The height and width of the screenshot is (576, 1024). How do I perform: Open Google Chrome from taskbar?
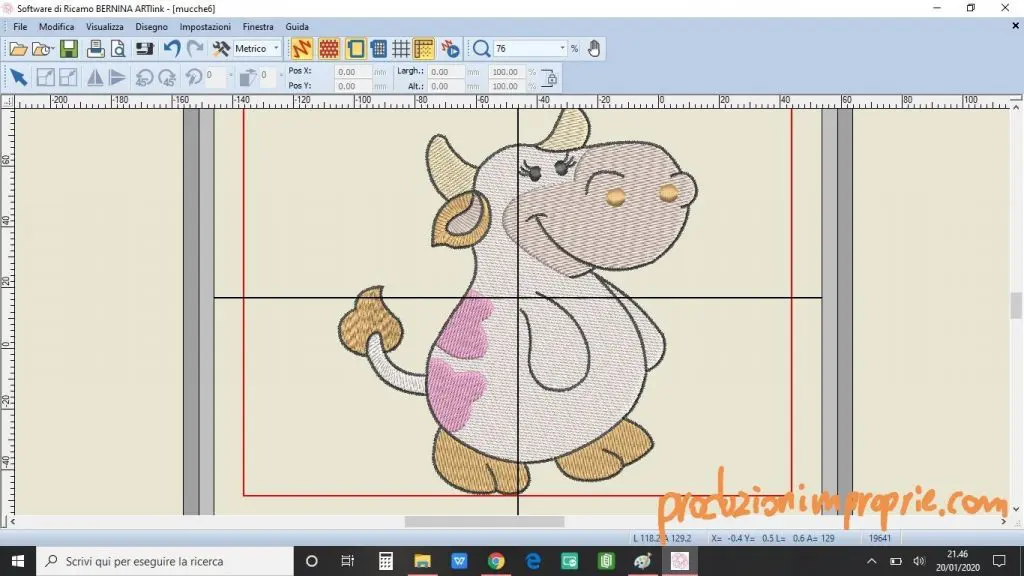(x=496, y=561)
